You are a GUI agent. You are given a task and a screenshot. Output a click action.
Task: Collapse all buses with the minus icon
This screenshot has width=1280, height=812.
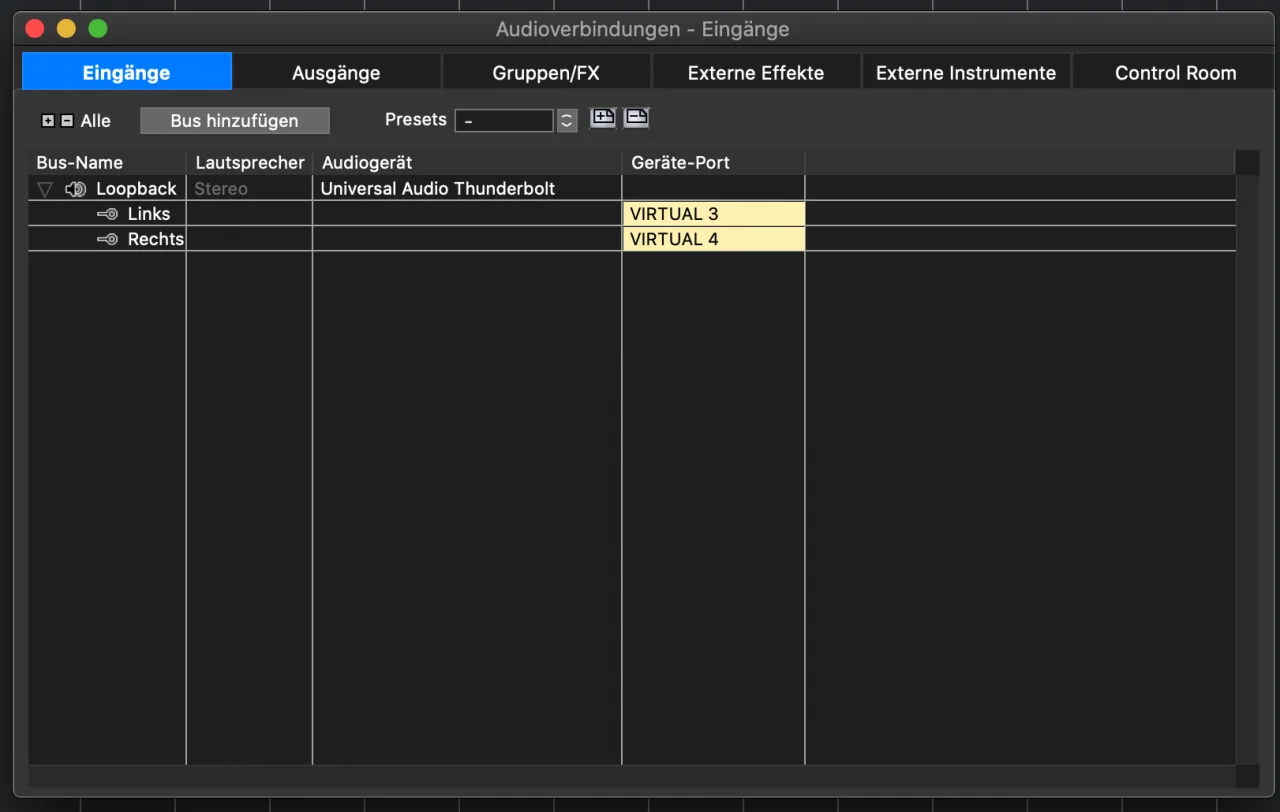coord(67,121)
